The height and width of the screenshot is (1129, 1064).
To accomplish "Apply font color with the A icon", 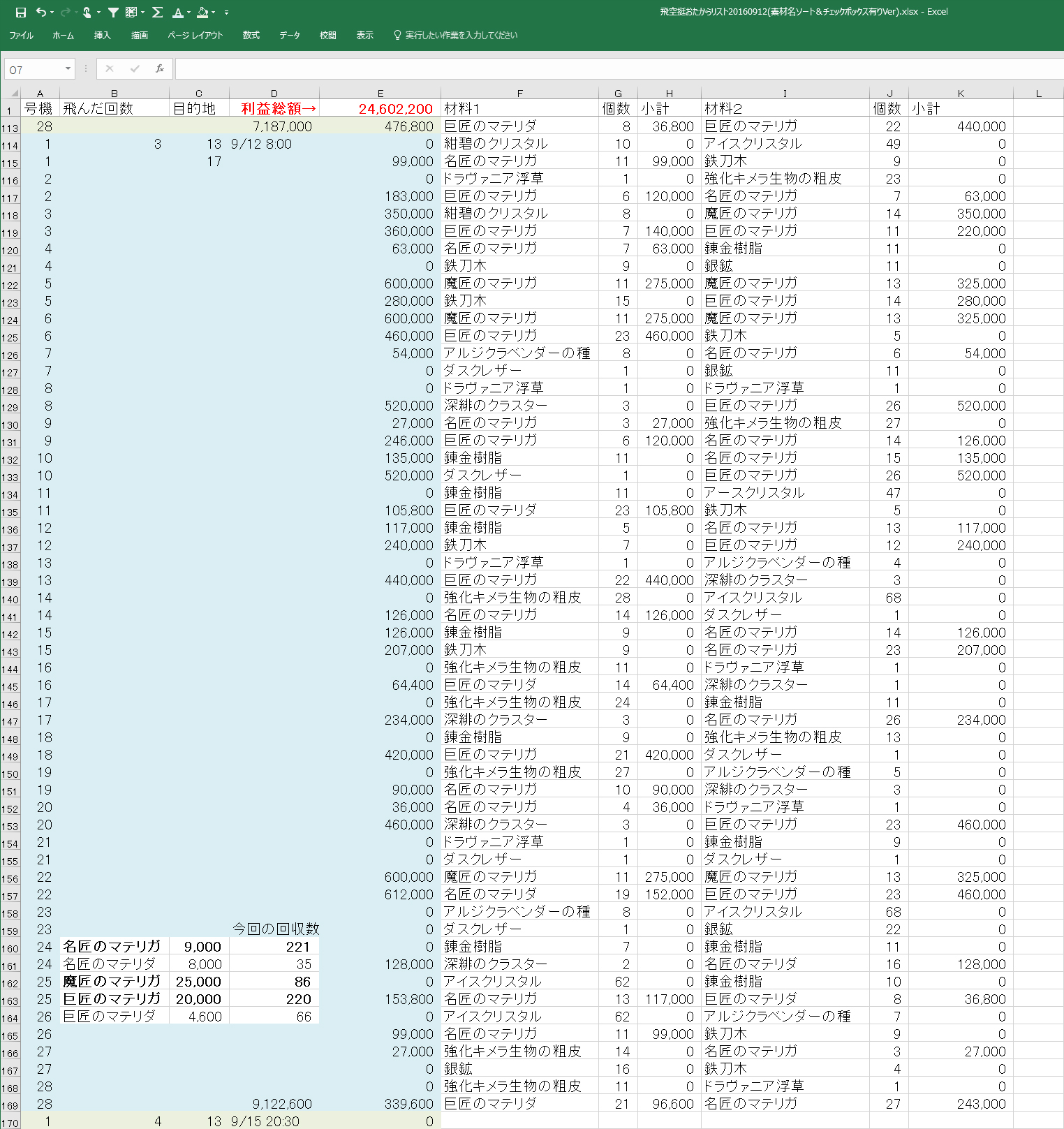I will tap(177, 12).
